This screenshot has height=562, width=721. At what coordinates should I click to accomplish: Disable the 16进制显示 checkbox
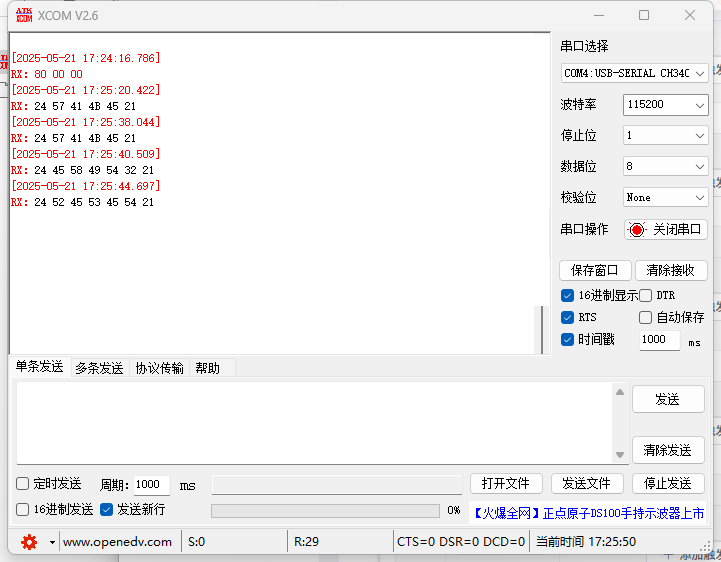568,296
